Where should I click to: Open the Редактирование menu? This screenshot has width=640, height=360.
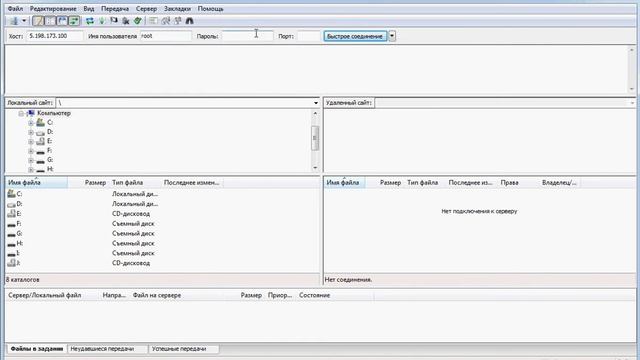click(x=53, y=9)
